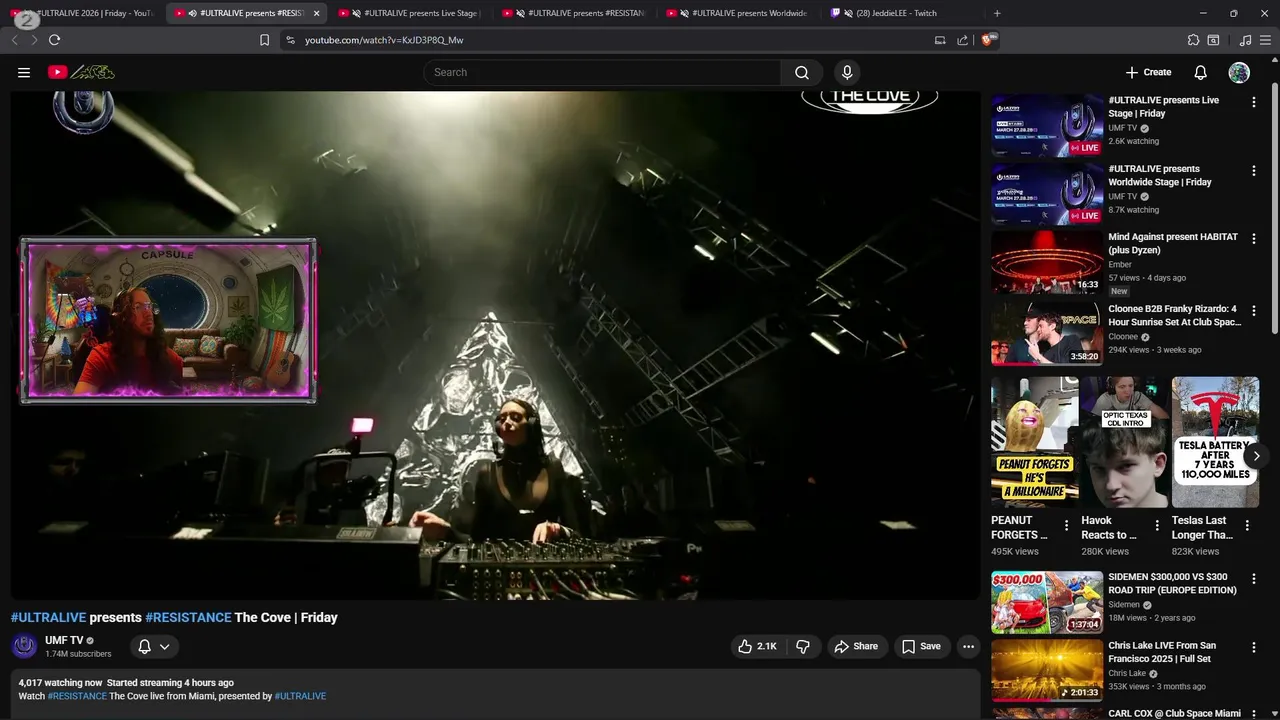The image size is (1280, 720).
Task: Click the Share button under video
Action: [856, 646]
